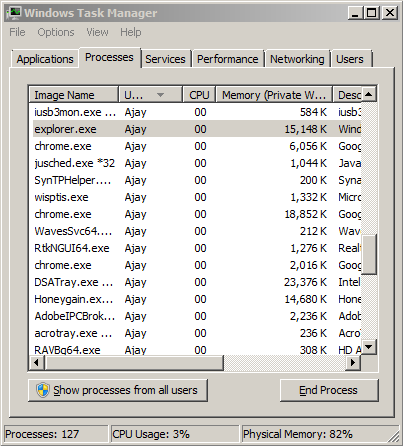The width and height of the screenshot is (403, 446).
Task: Click the horizontal scrollbar right arrow
Action: [x=353, y=362]
